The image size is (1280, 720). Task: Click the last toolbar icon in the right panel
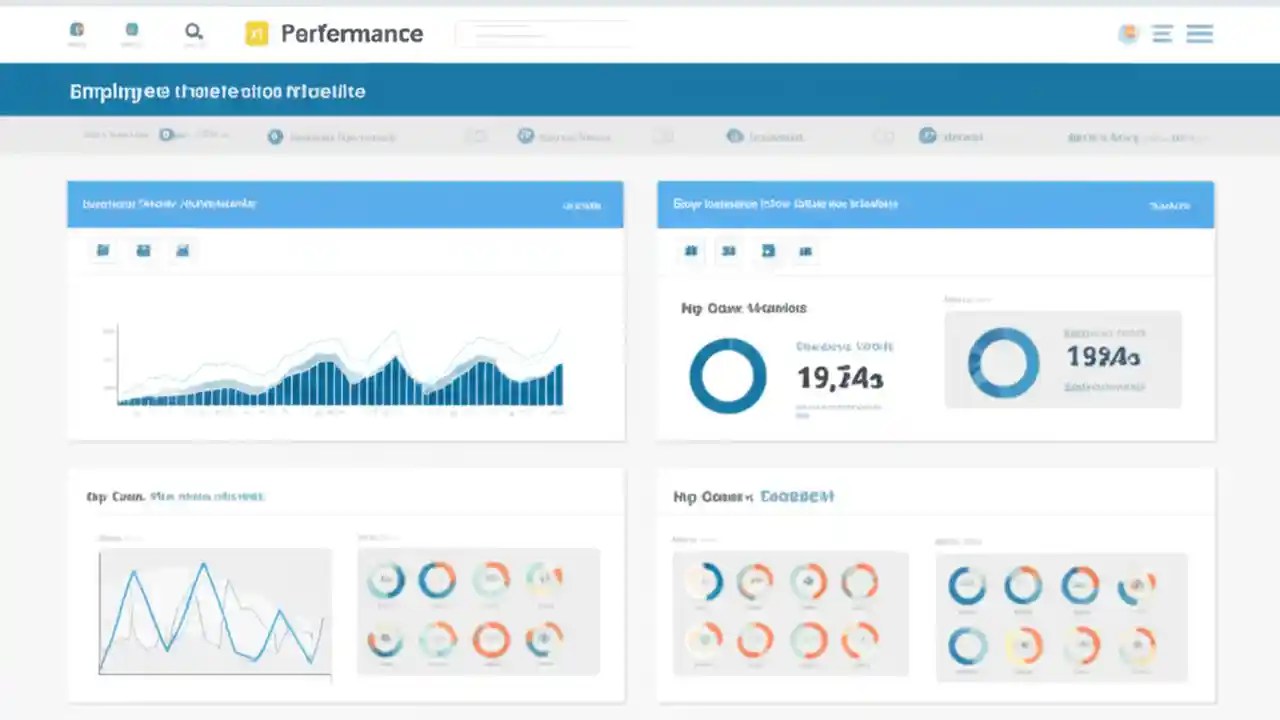[x=805, y=251]
